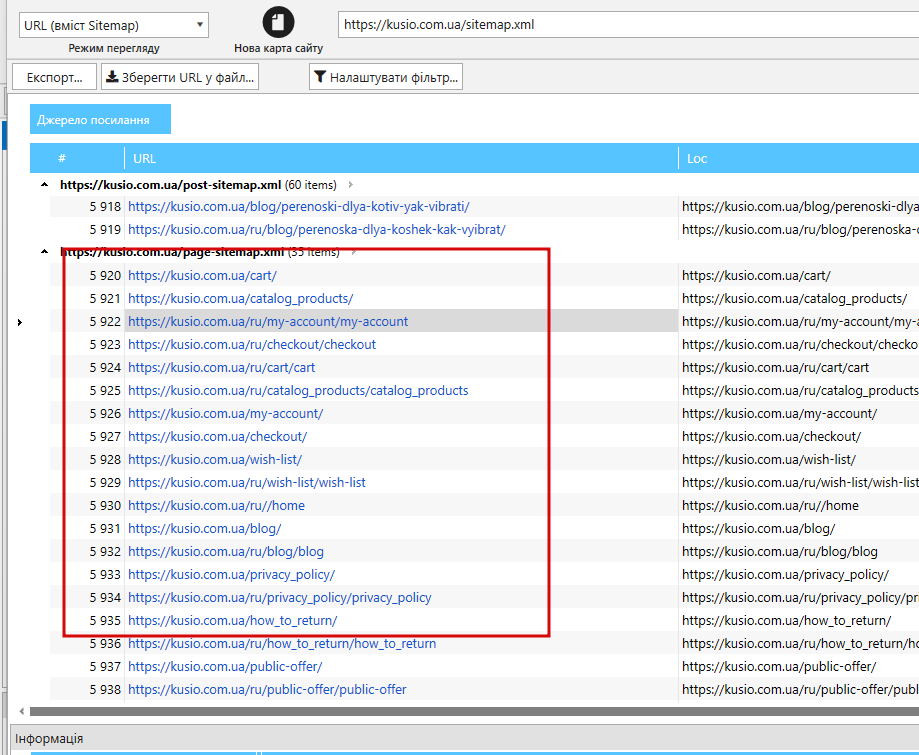919x755 pixels.
Task: Collapse the page-sitemap.xml group
Action: (x=45, y=252)
